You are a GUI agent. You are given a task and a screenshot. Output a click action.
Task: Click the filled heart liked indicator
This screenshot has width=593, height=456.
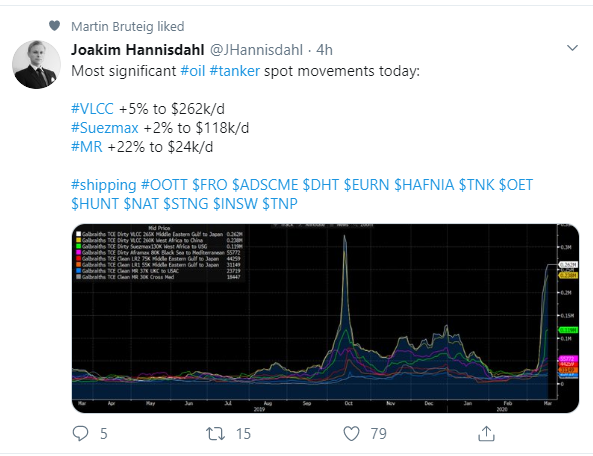point(54,26)
